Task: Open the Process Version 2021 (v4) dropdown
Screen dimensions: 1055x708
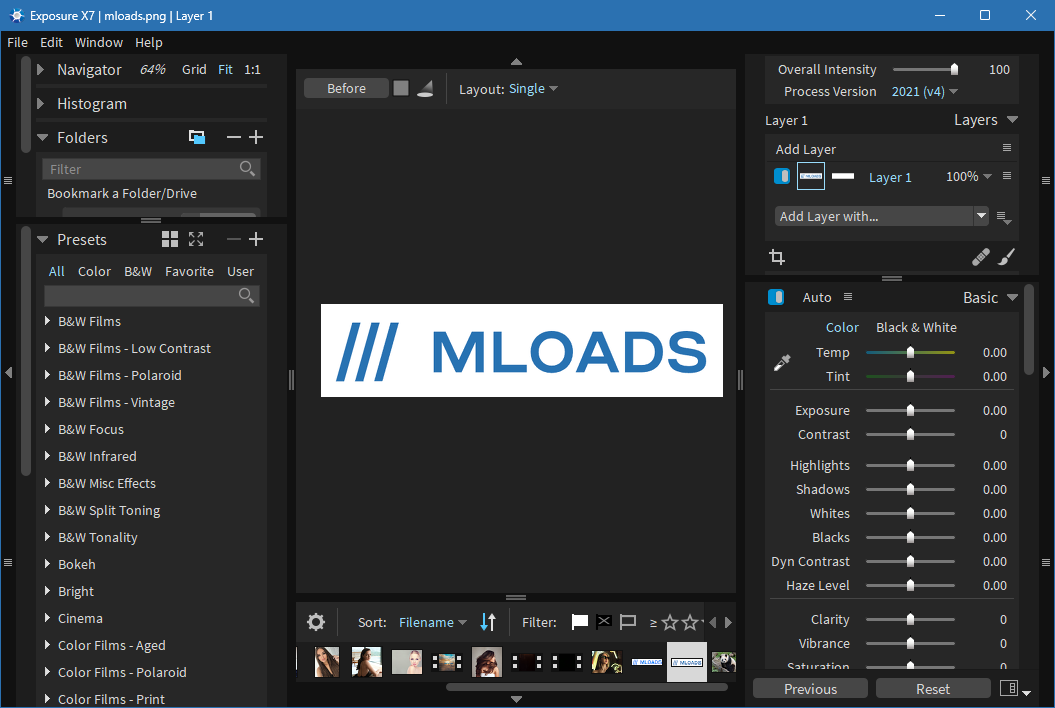Action: [924, 92]
